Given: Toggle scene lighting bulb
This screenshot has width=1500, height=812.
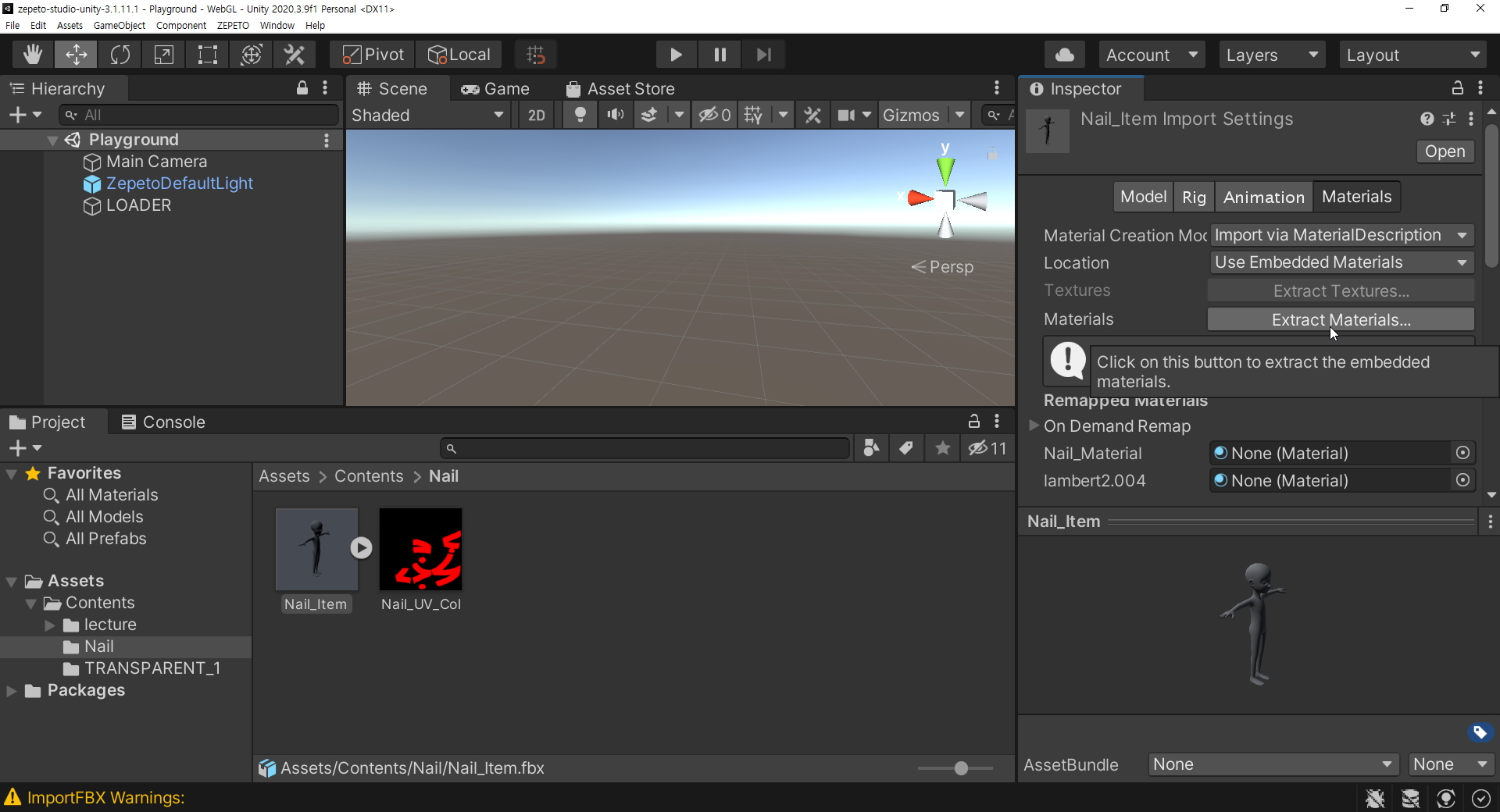Looking at the screenshot, I should click(x=580, y=116).
